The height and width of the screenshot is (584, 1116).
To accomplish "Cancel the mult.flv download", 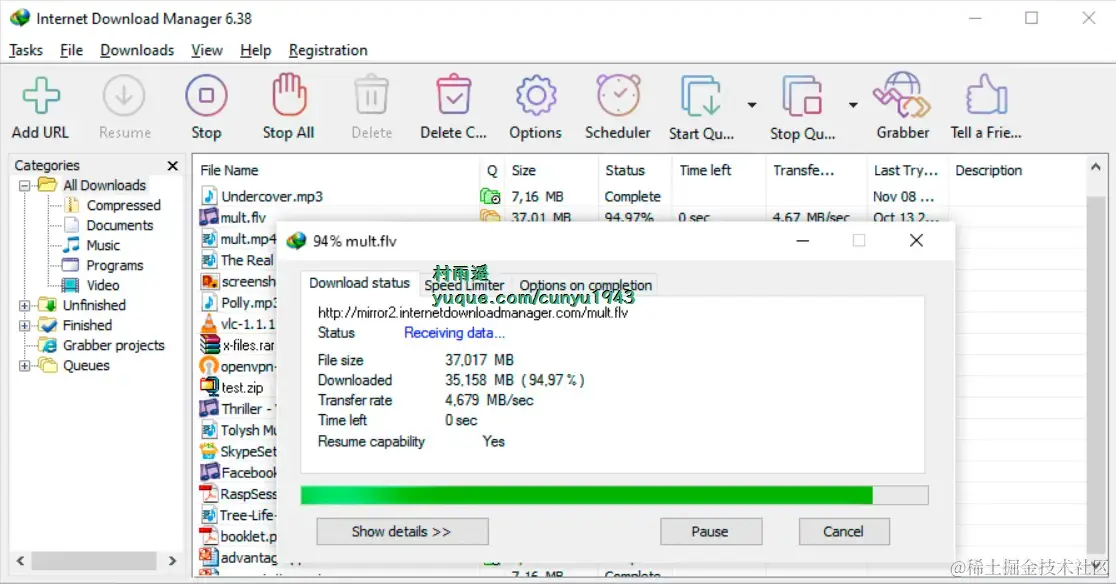I will (x=844, y=531).
